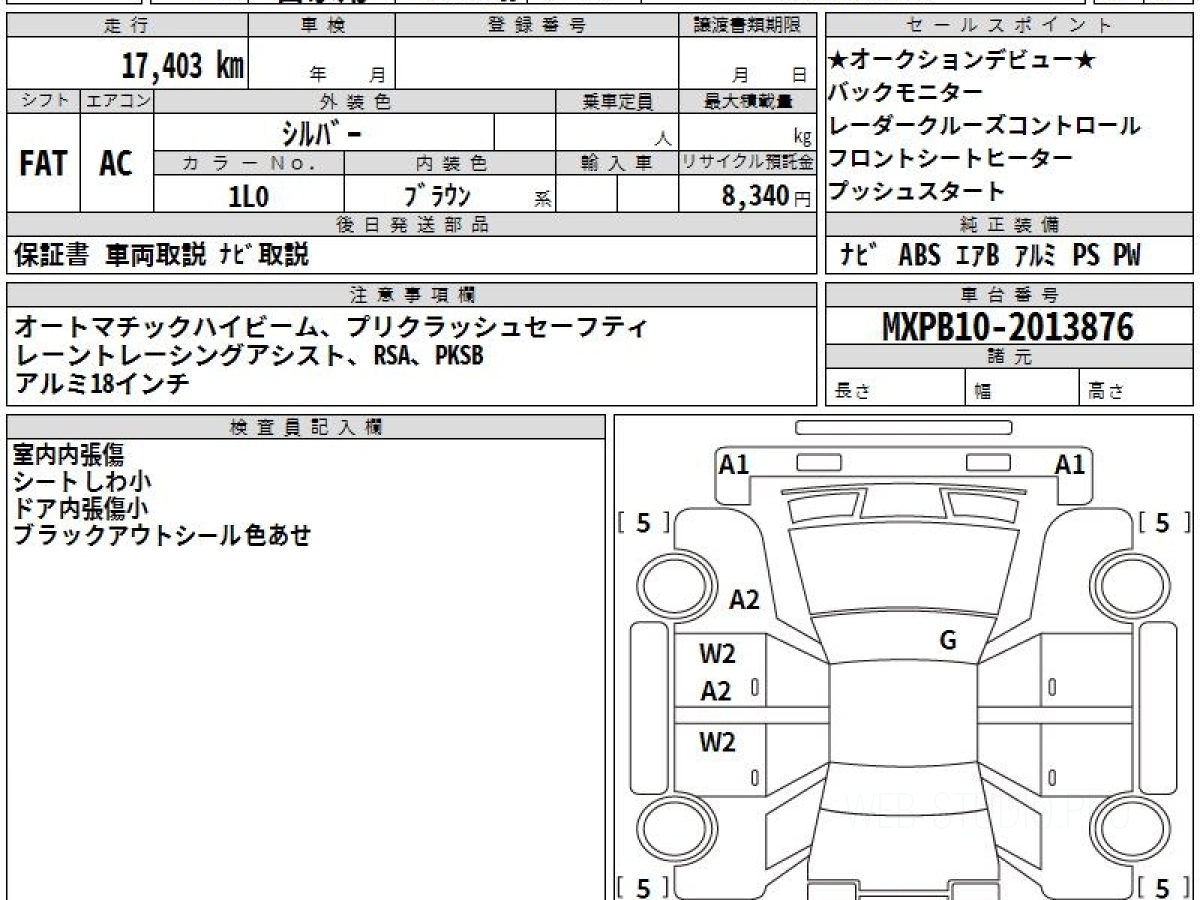
Task: Select the 外装色 header
Action: (355, 101)
